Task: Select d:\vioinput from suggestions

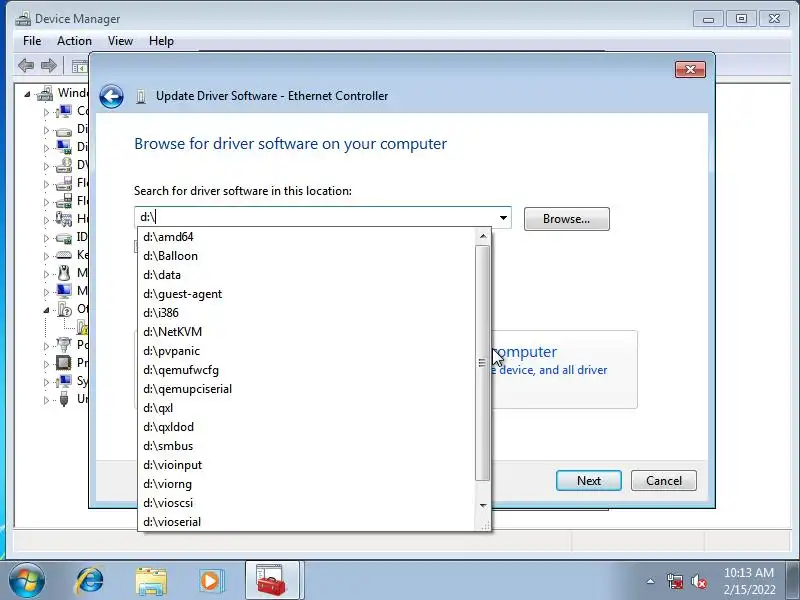Action: click(x=307, y=465)
